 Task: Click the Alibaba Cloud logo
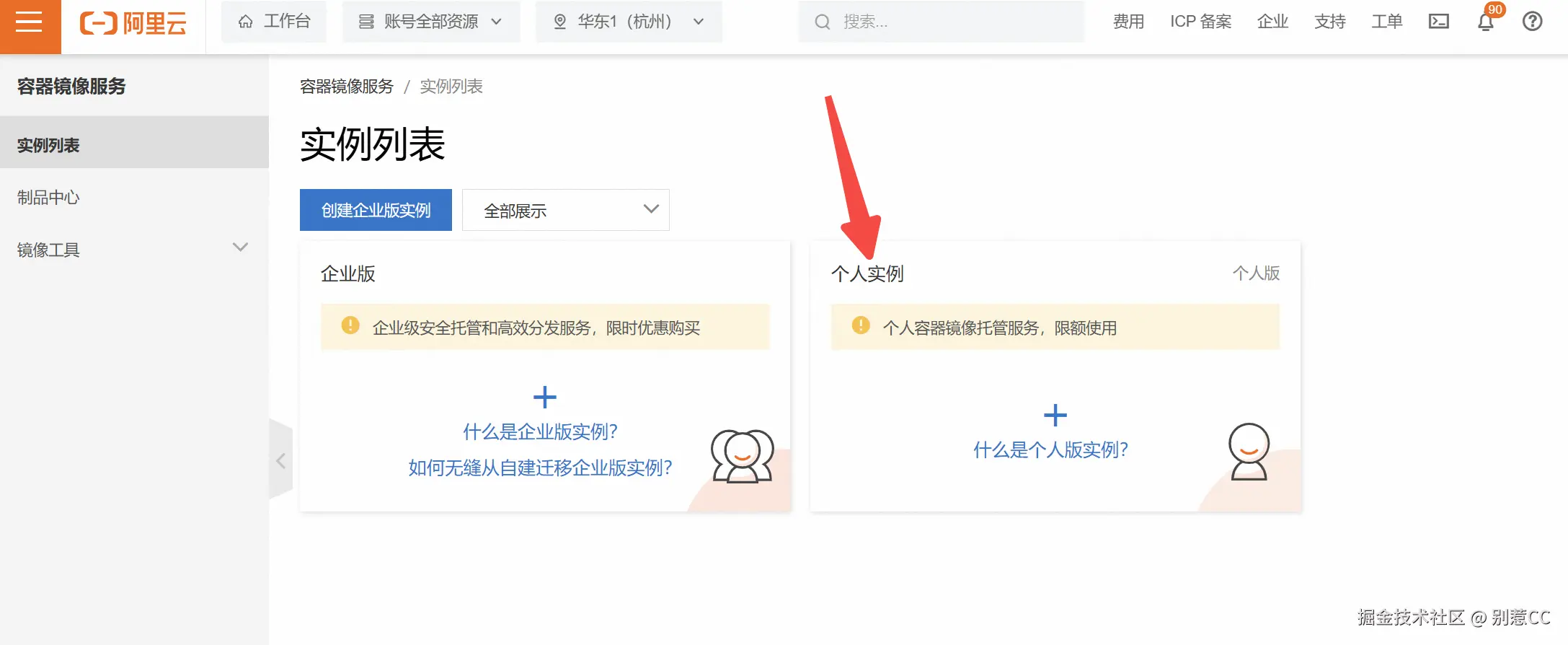(x=133, y=23)
